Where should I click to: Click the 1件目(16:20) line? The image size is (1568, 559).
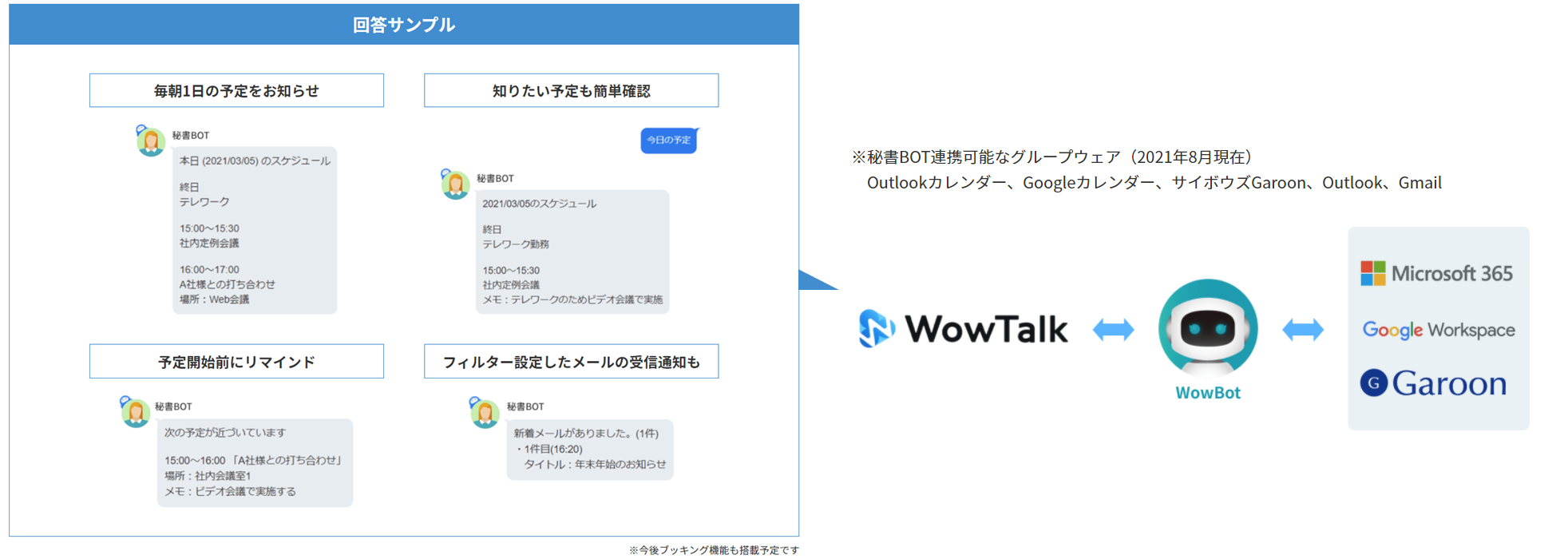549,449
